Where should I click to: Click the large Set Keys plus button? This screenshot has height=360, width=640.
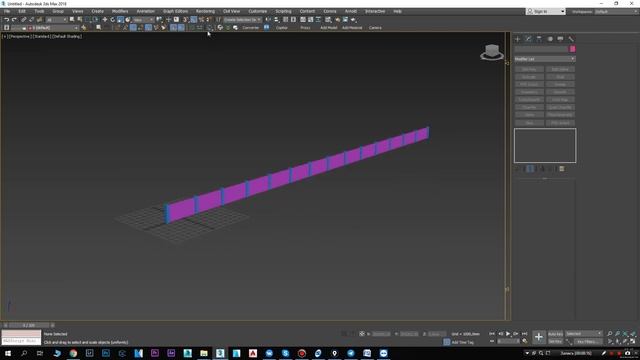[539, 337]
